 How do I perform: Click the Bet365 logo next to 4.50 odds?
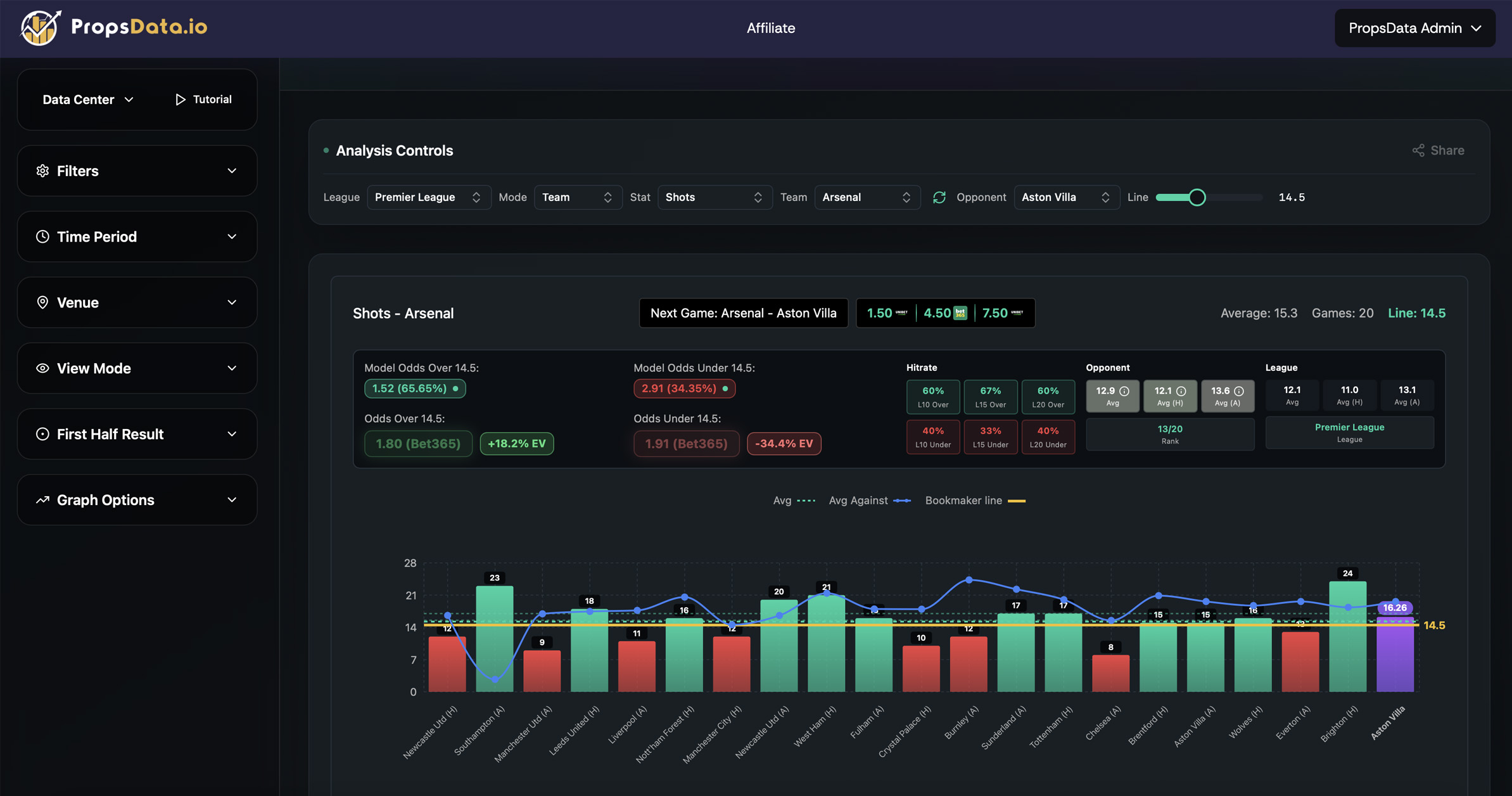960,313
